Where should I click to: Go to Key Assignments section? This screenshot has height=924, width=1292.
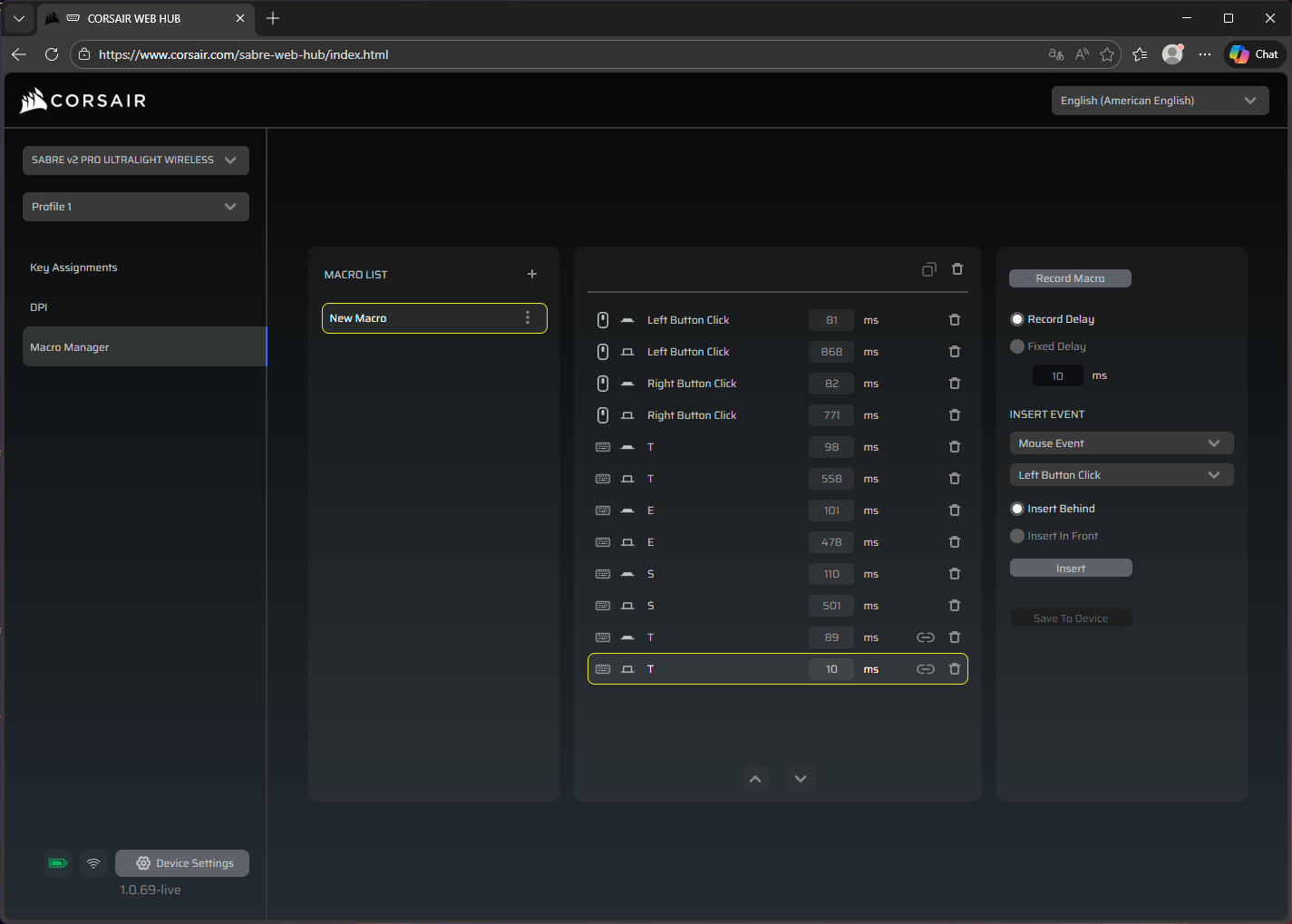[x=73, y=267]
